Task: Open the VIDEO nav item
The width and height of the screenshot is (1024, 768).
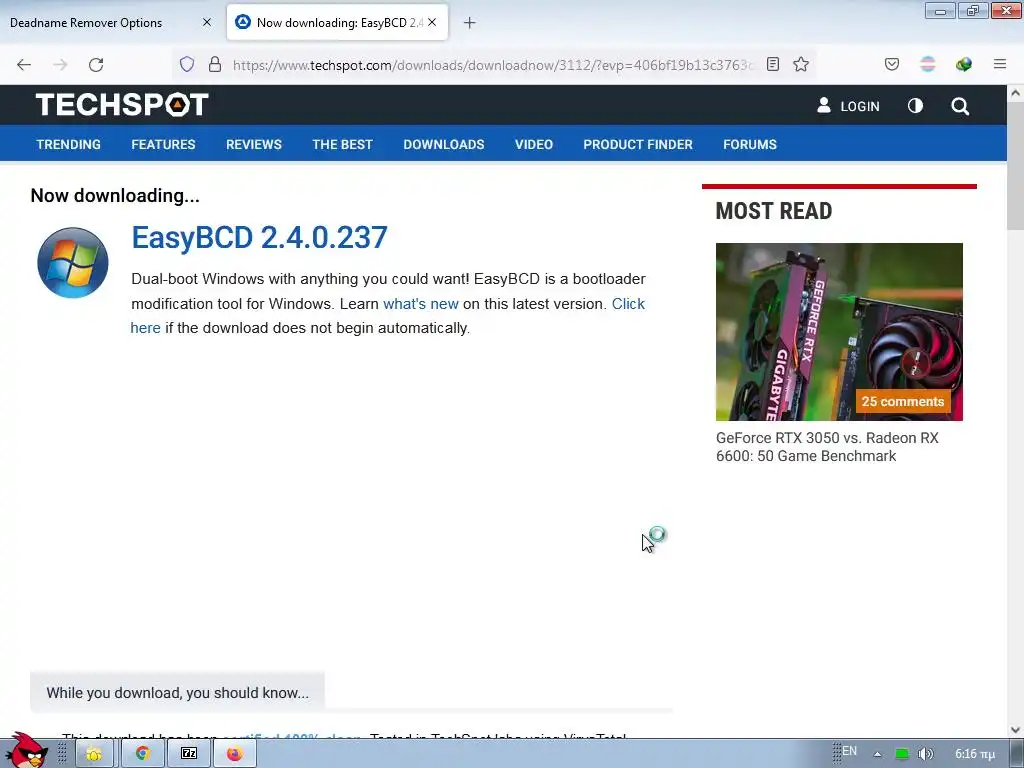Action: [534, 144]
